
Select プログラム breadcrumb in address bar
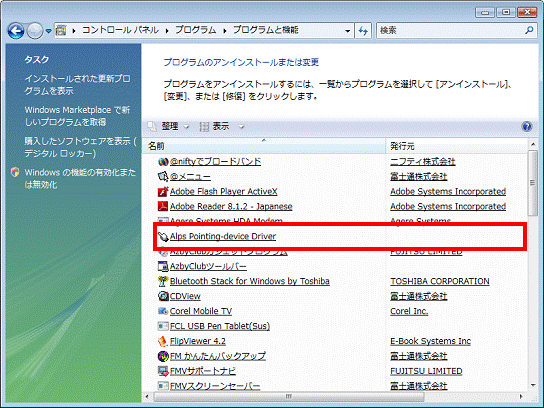[x=195, y=30]
